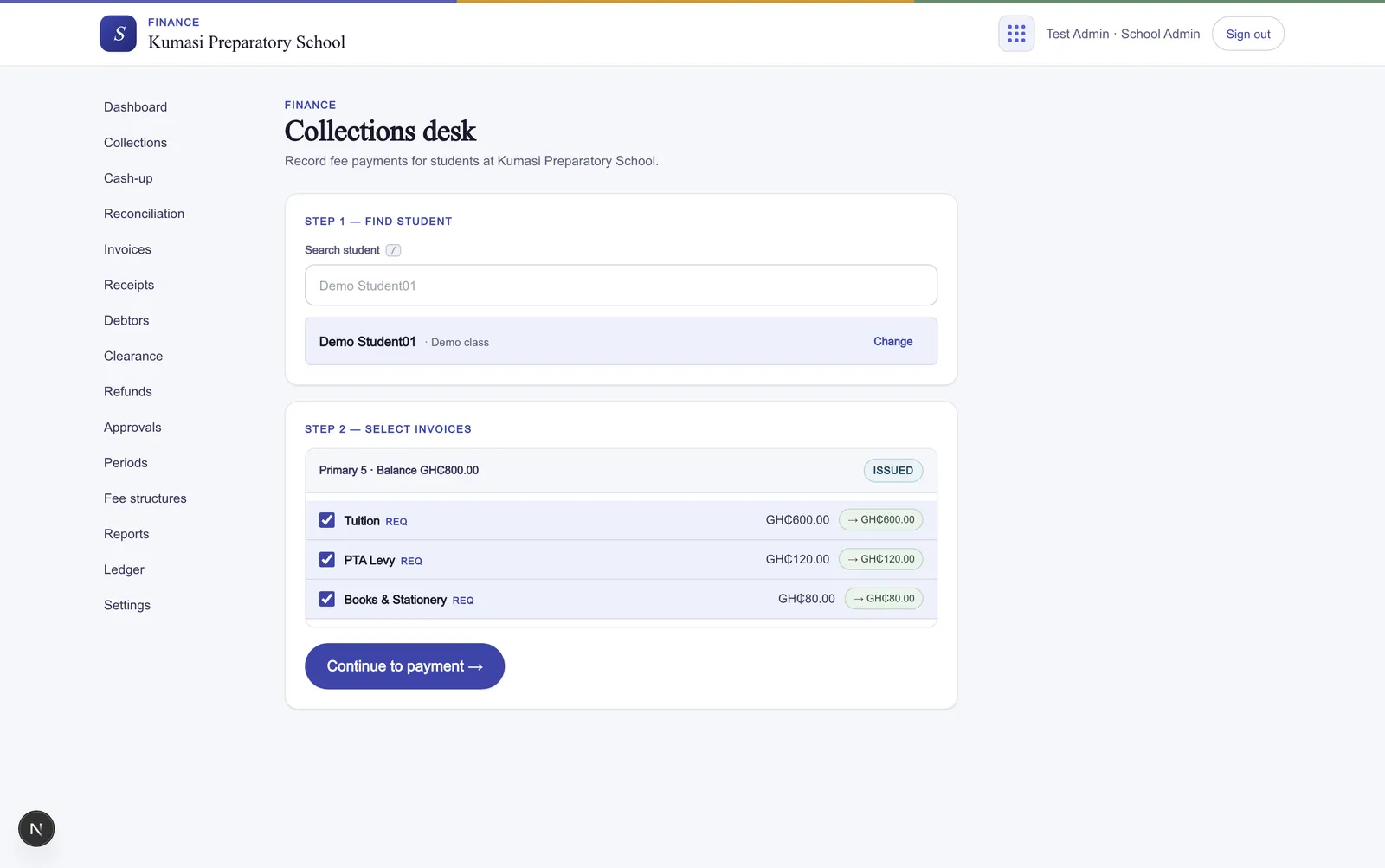The height and width of the screenshot is (868, 1385).
Task: Open Invoices in sidebar
Action: tap(127, 249)
